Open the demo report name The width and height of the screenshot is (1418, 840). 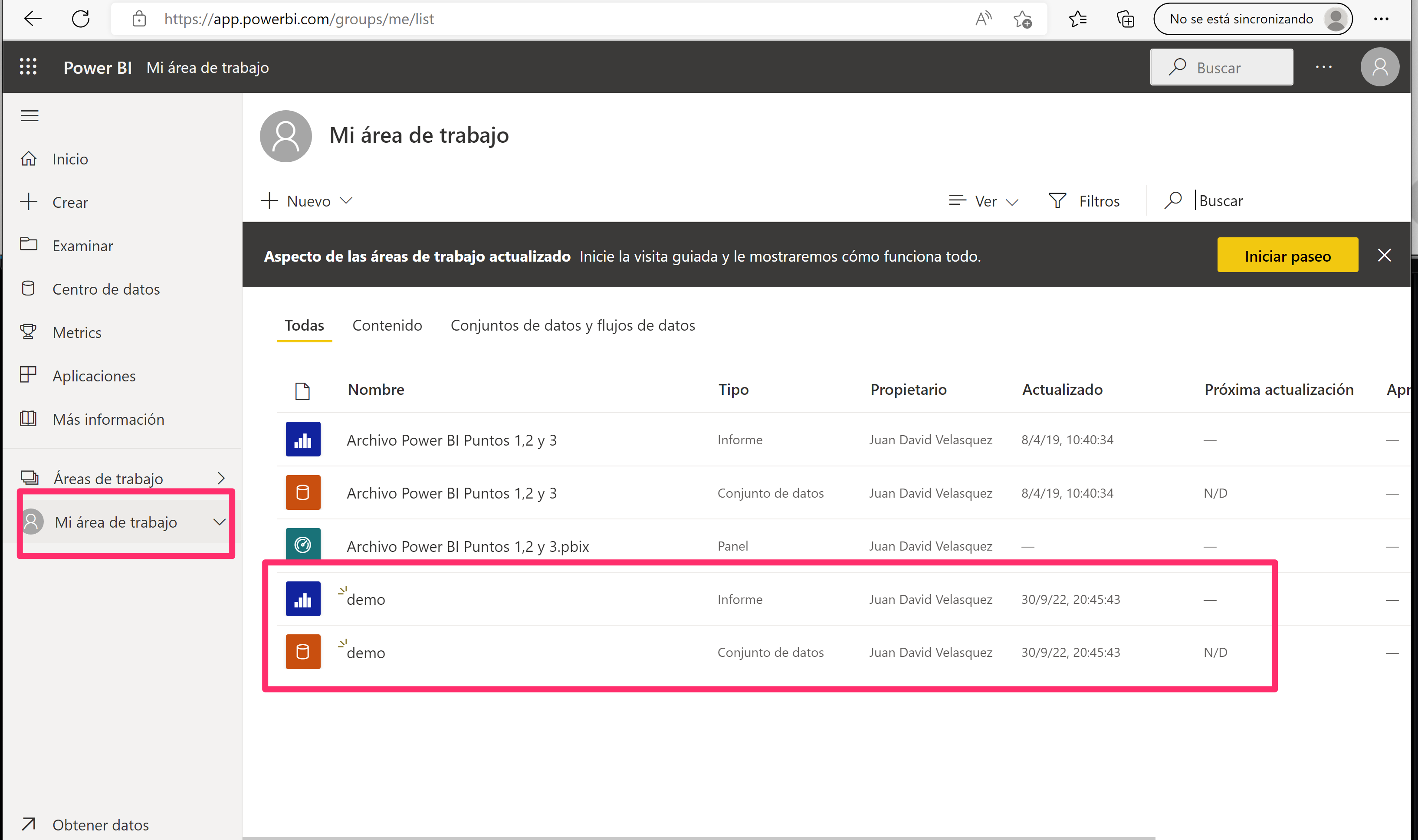[x=366, y=600]
